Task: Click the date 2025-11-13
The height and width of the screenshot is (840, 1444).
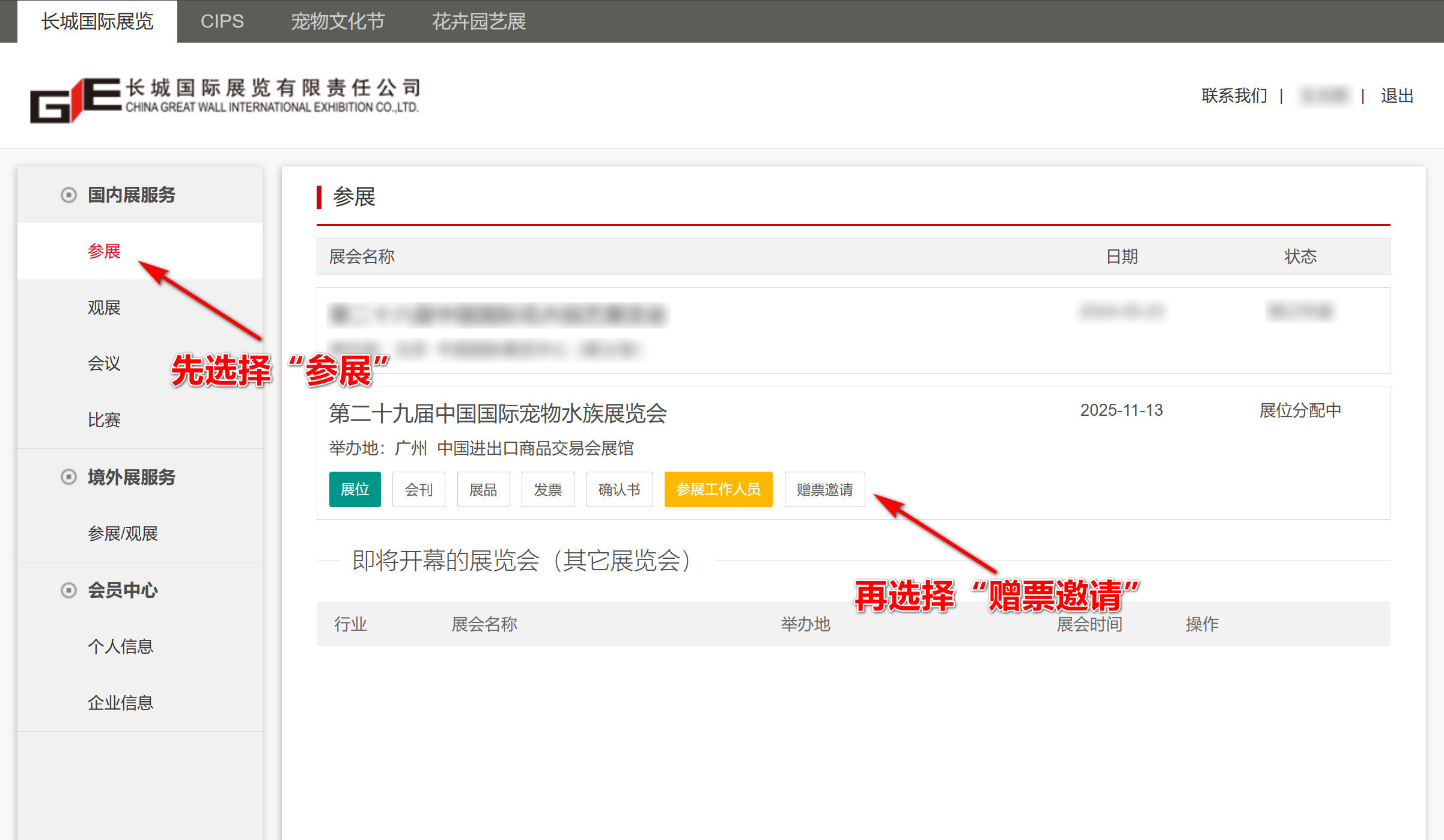Action: point(1121,410)
